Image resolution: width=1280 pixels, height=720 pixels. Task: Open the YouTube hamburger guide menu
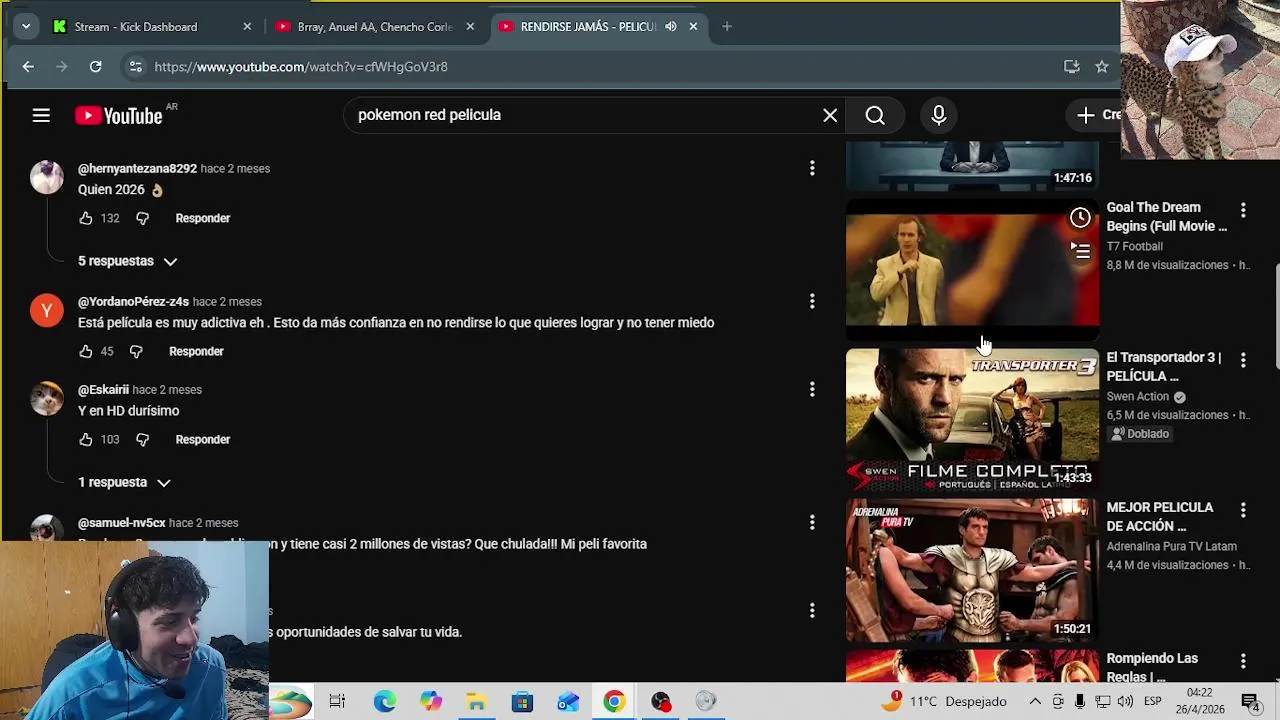[x=41, y=116]
